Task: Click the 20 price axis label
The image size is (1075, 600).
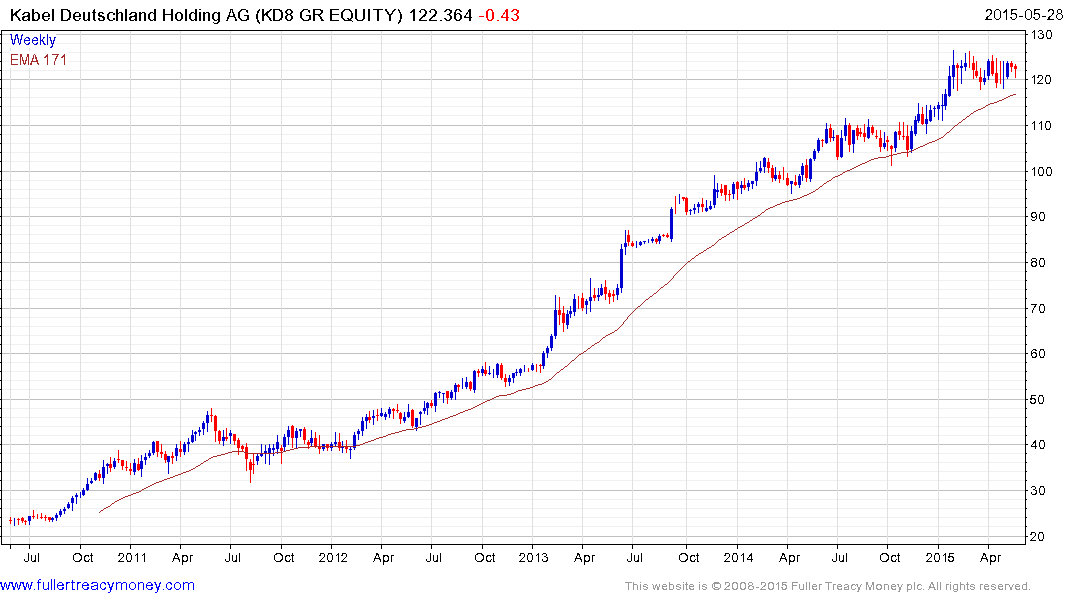Action: (1038, 537)
